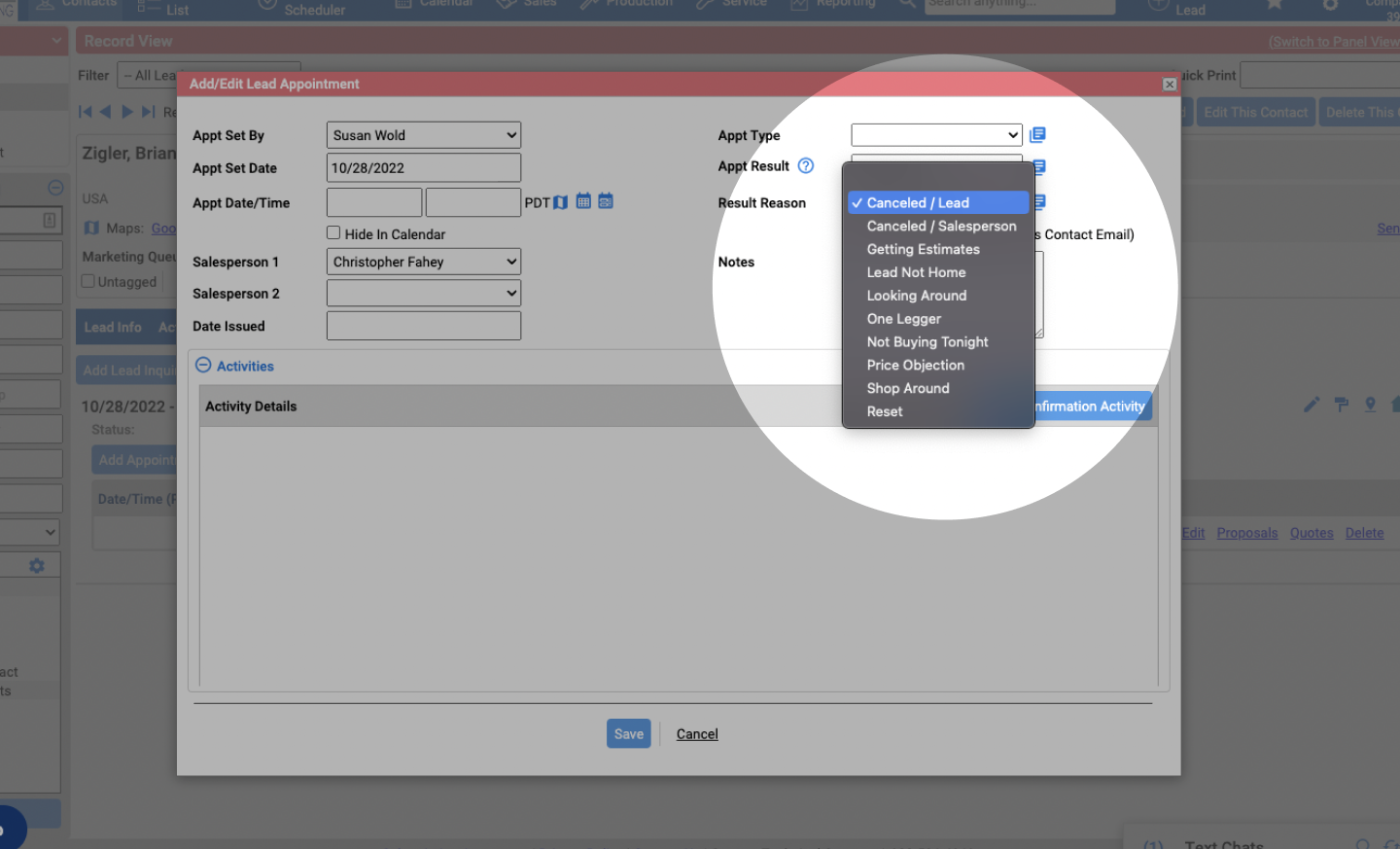Collapse the left sidebar minus circle icon

click(55, 188)
